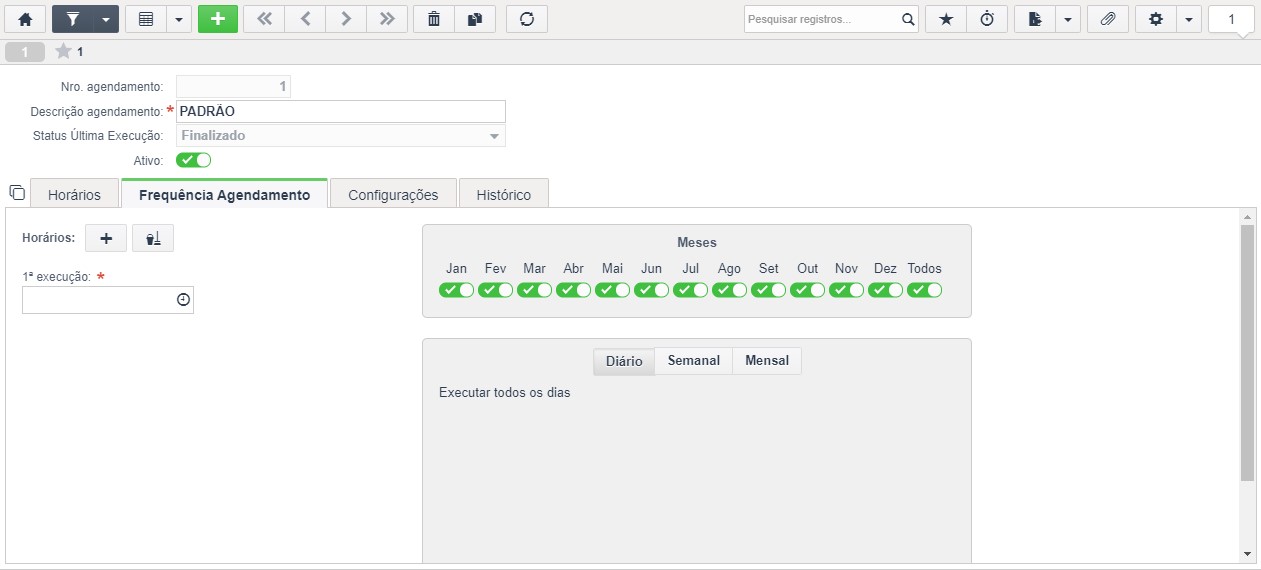The image size is (1261, 570).
Task: Go to the home screen icon
Action: [x=26, y=19]
